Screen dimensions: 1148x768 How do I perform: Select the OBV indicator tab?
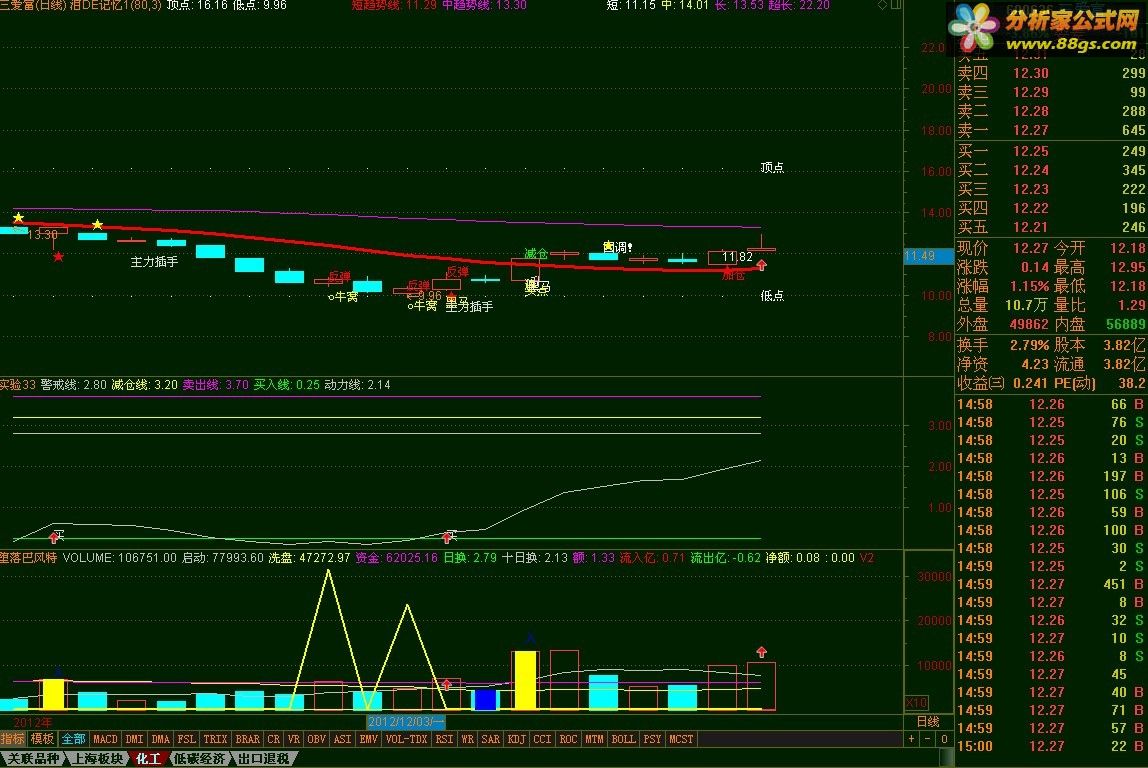tap(316, 739)
